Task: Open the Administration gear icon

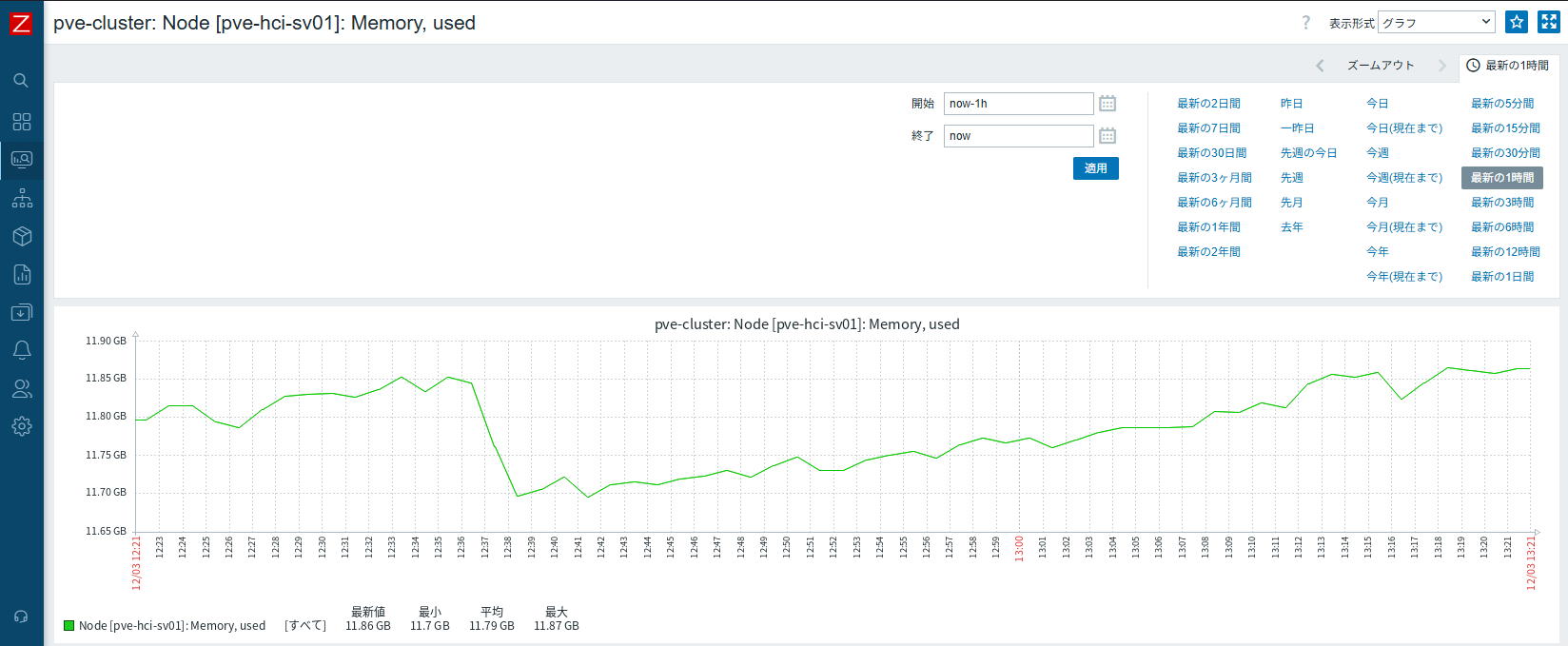Action: coord(21,426)
